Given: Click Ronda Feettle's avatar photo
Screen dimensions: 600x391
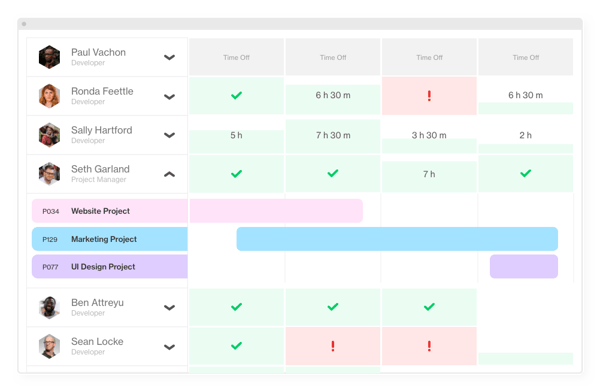Looking at the screenshot, I should (49, 96).
